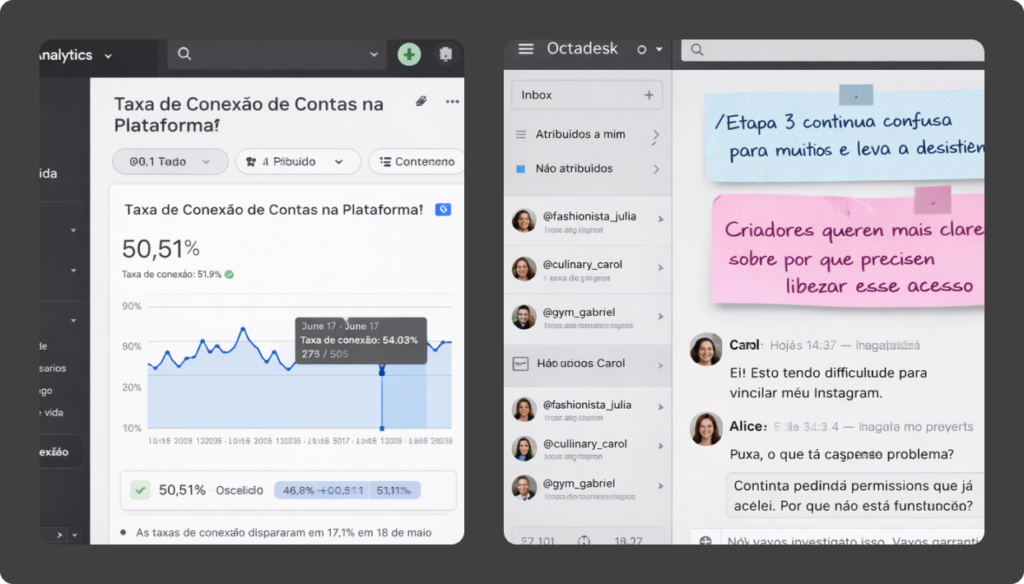
Task: Click Carol's avatar in the chat
Action: 706,349
